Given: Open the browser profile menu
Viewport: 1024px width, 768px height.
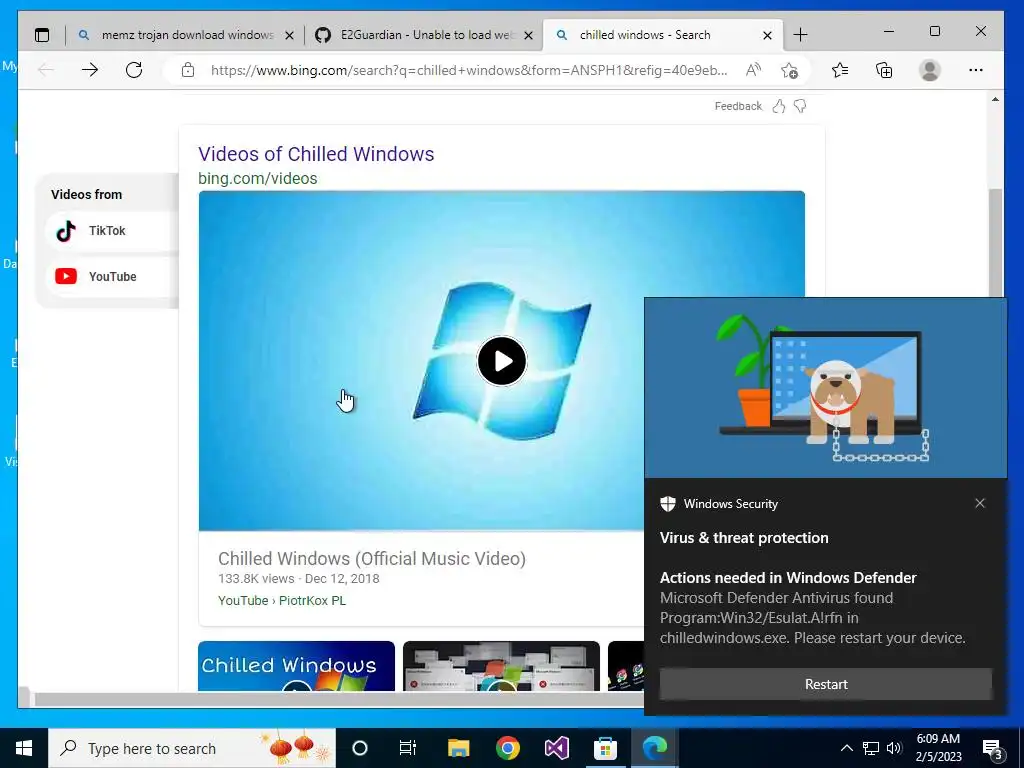Looking at the screenshot, I should coord(929,70).
